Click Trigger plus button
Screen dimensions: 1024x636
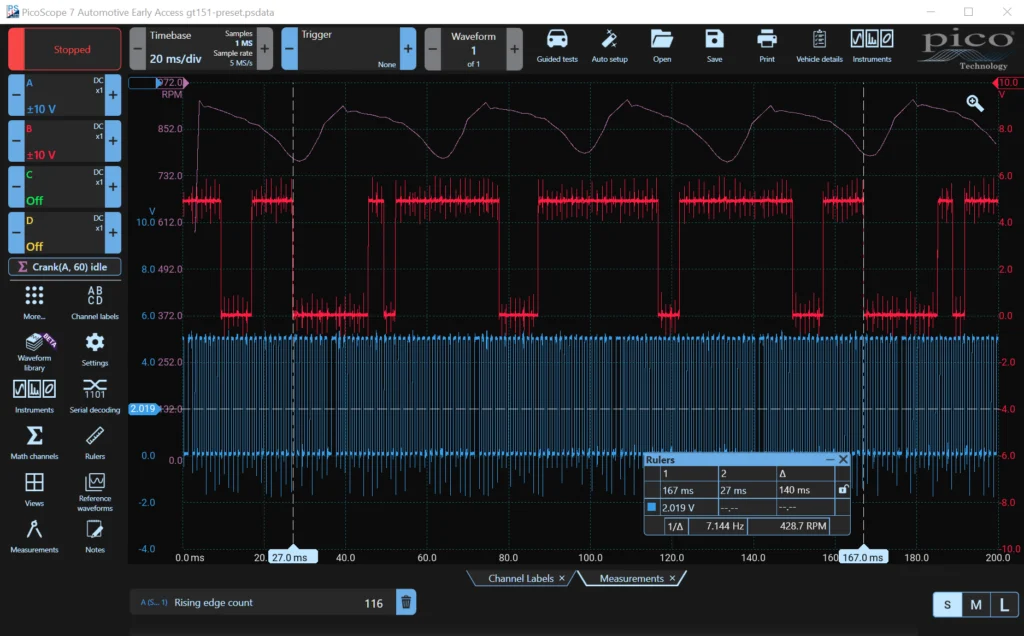click(408, 48)
